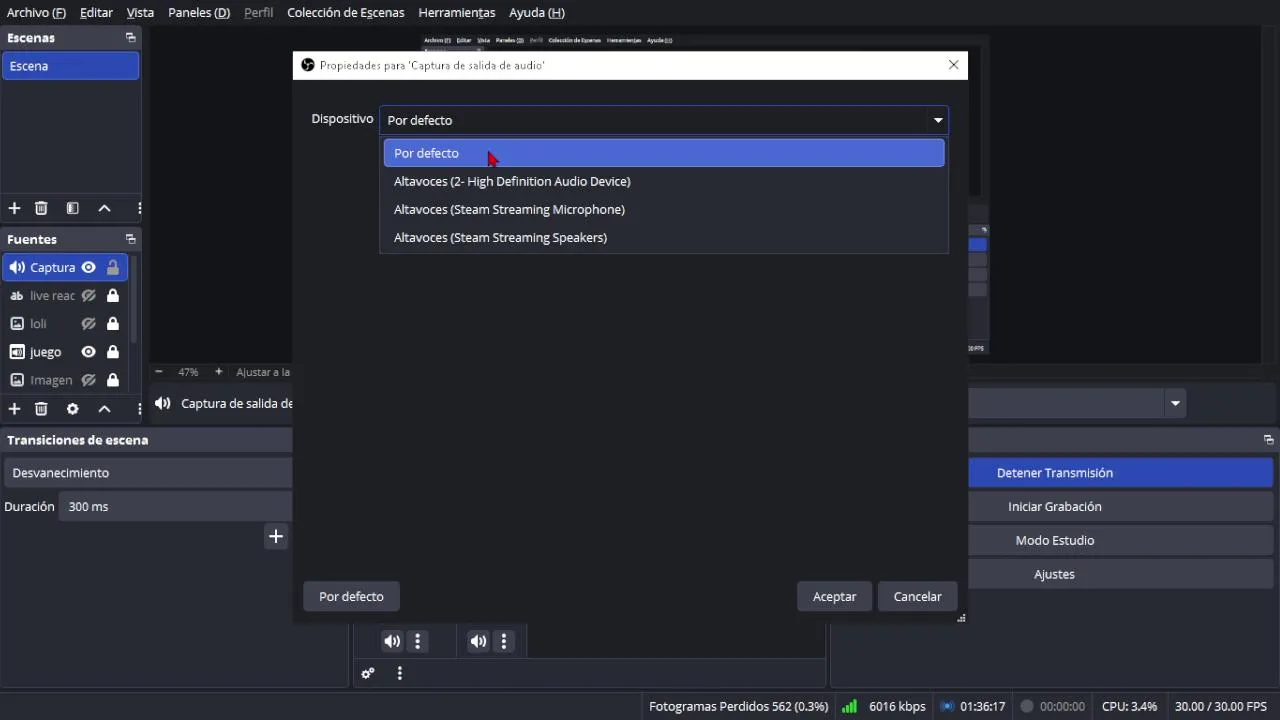Add a transition with the plus button
Image resolution: width=1280 pixels, height=720 pixels.
pyautogui.click(x=276, y=536)
